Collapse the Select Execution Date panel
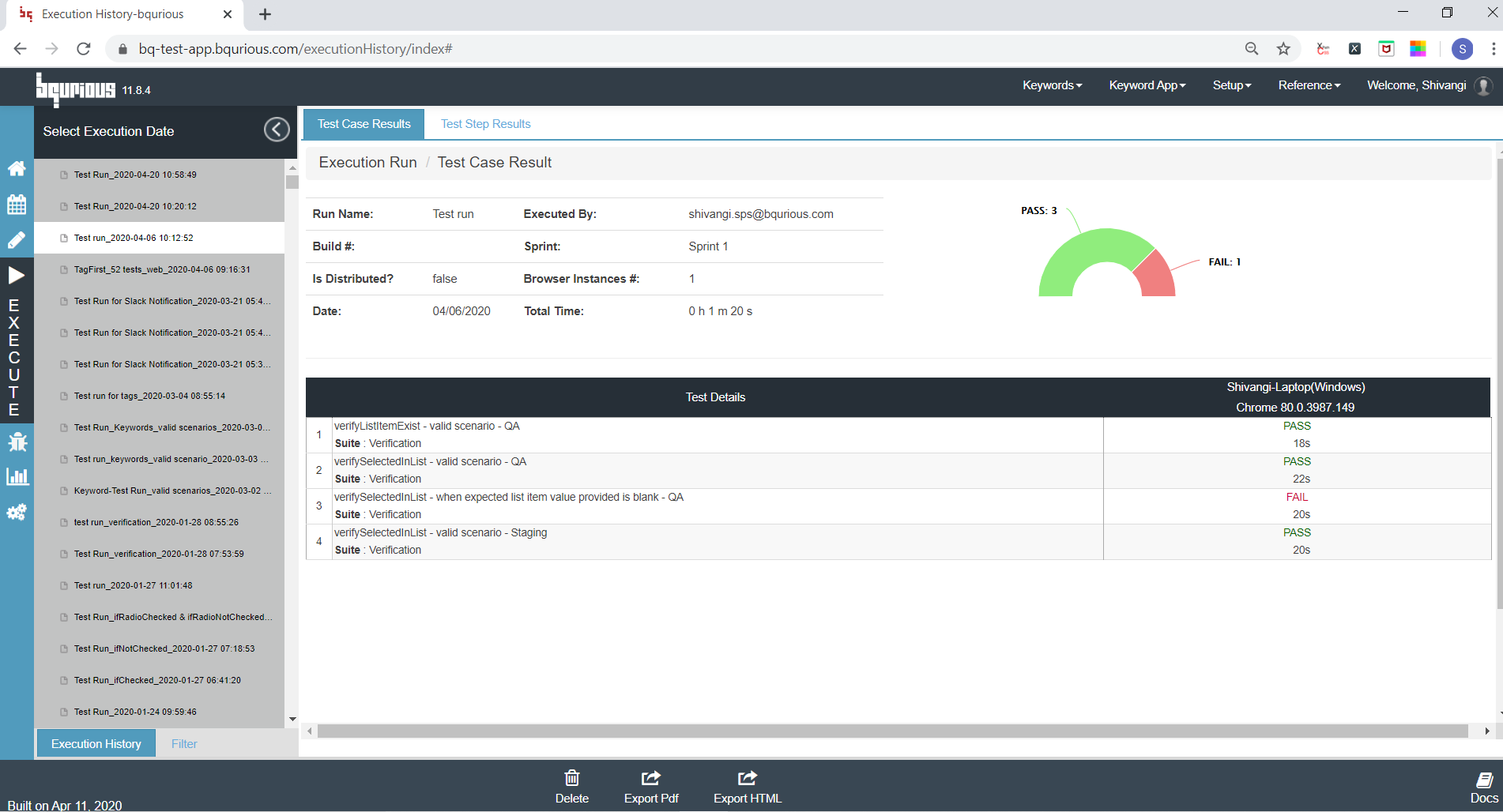This screenshot has width=1503, height=812. (x=277, y=130)
